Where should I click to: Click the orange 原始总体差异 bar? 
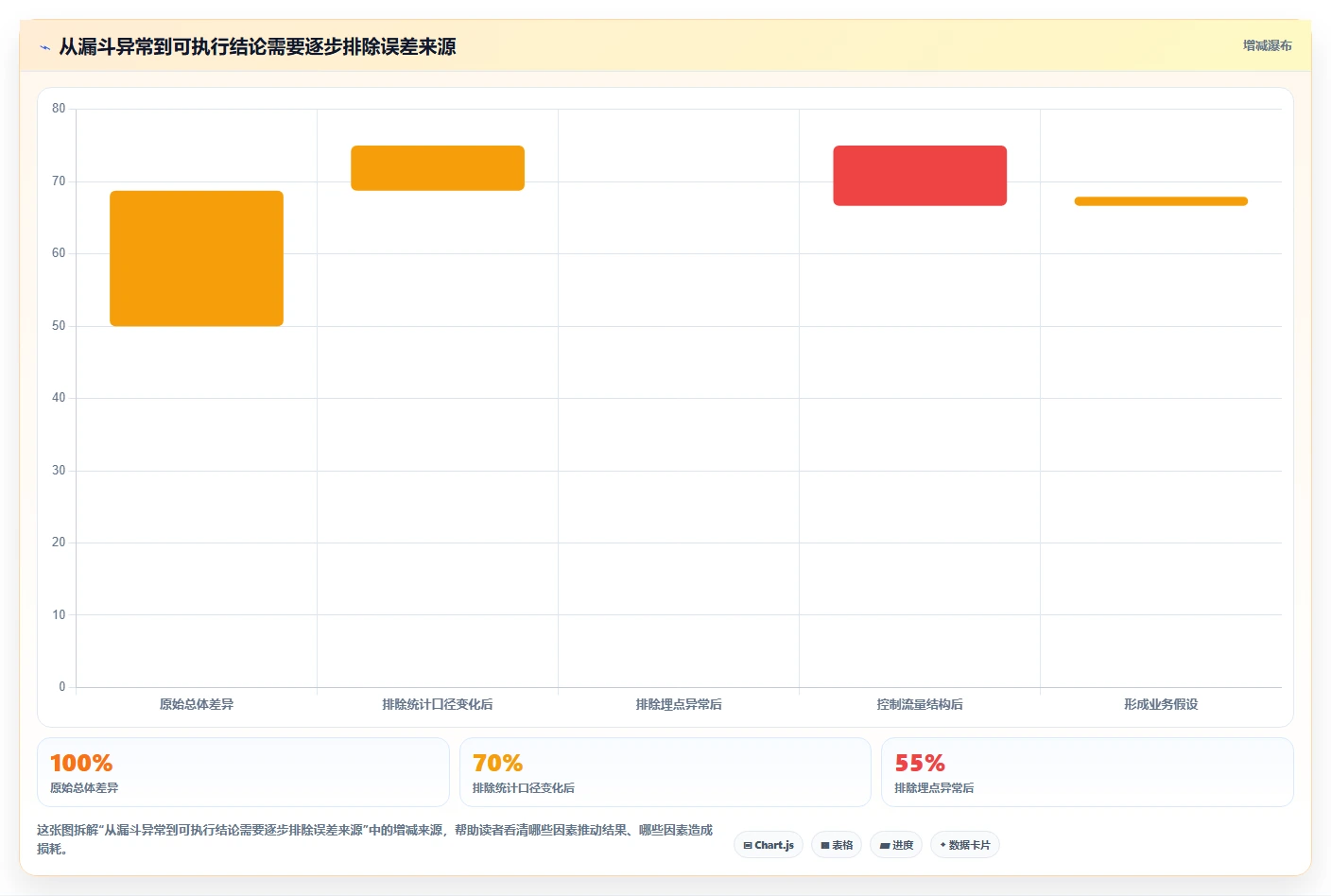[197, 258]
